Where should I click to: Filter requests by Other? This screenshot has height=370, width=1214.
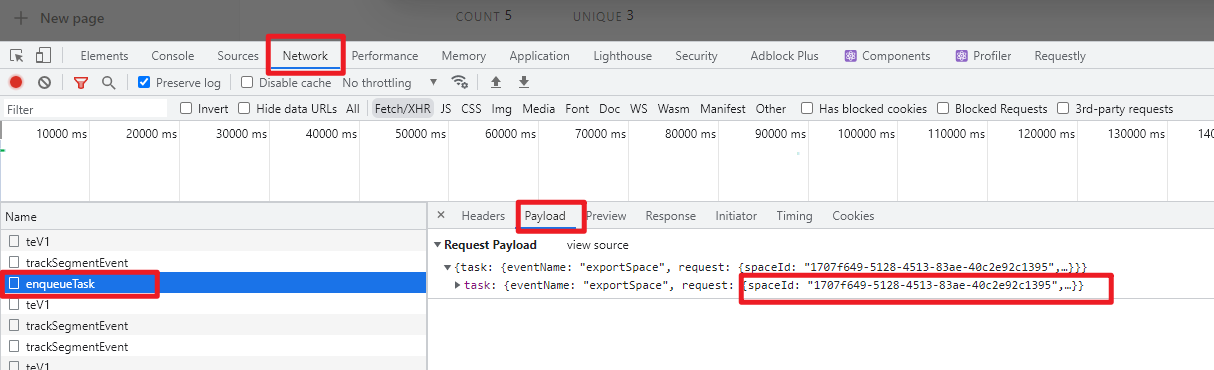pyautogui.click(x=771, y=109)
